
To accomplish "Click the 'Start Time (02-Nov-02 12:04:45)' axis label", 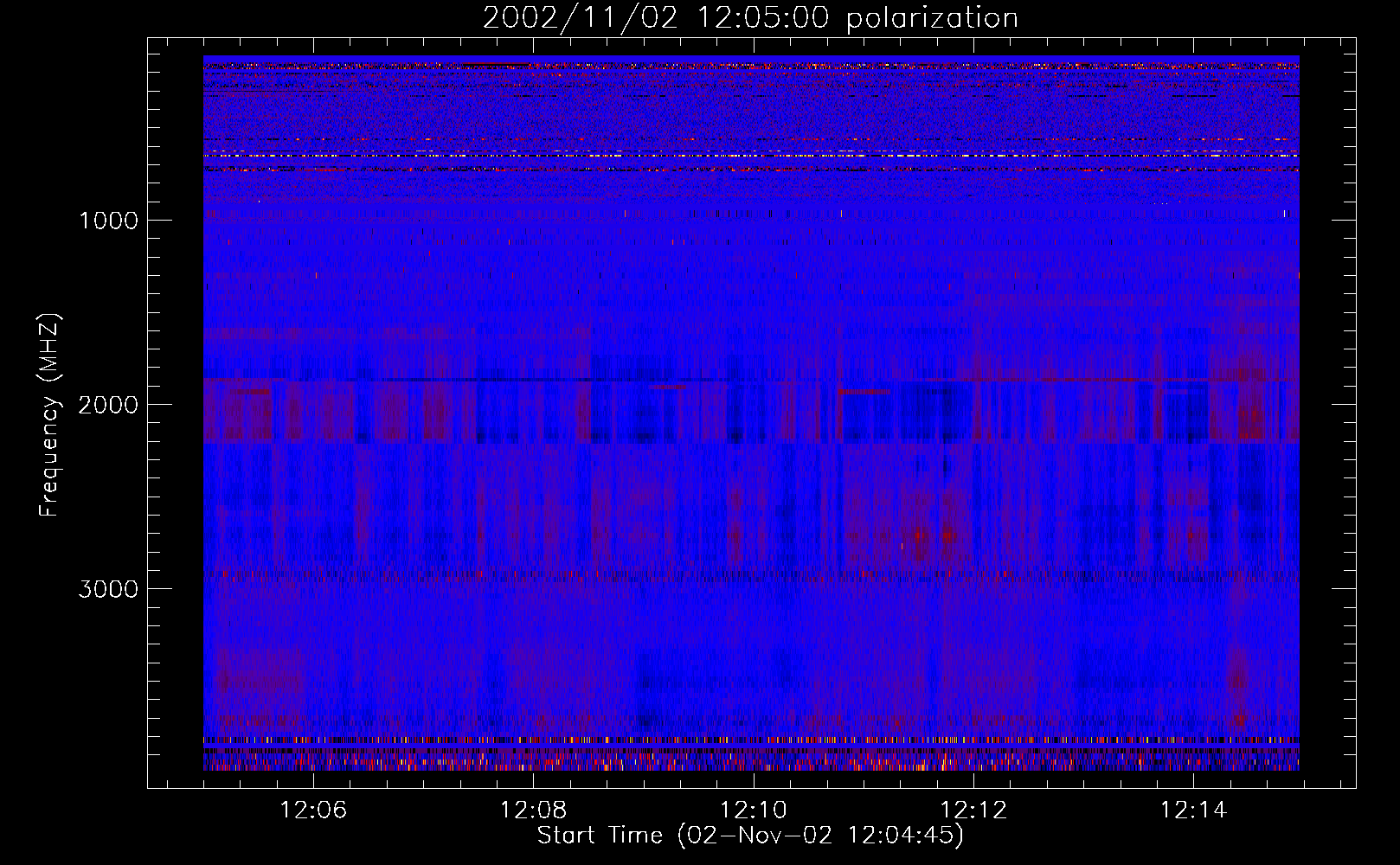I will (750, 836).
